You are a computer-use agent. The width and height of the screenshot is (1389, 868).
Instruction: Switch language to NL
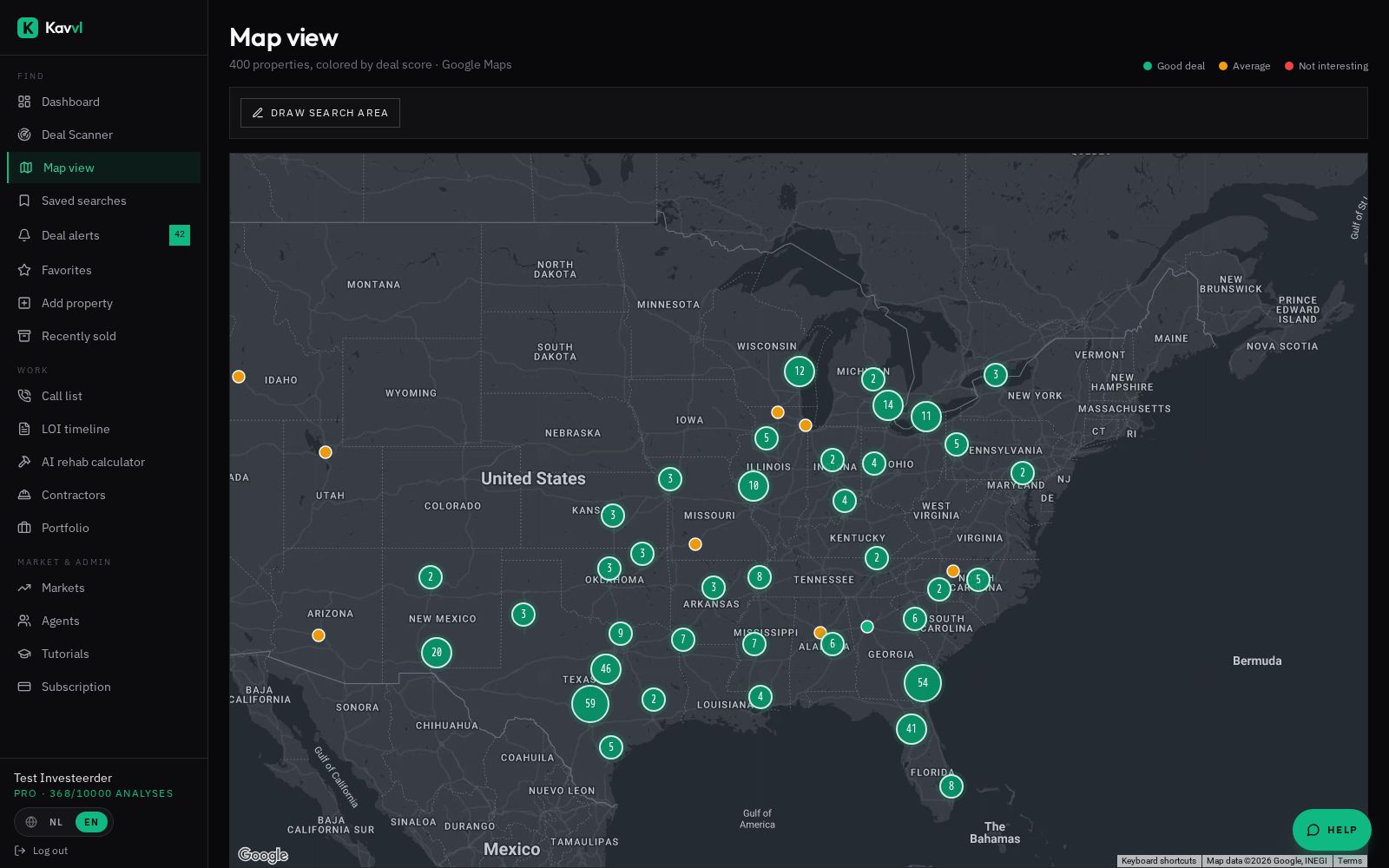[x=56, y=822]
